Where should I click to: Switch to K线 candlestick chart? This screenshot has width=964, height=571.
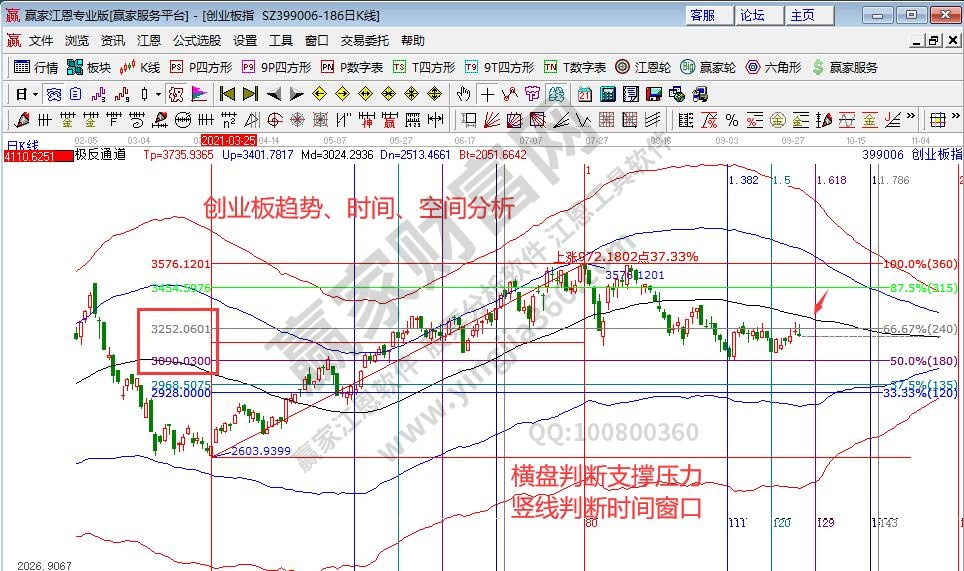click(140, 67)
